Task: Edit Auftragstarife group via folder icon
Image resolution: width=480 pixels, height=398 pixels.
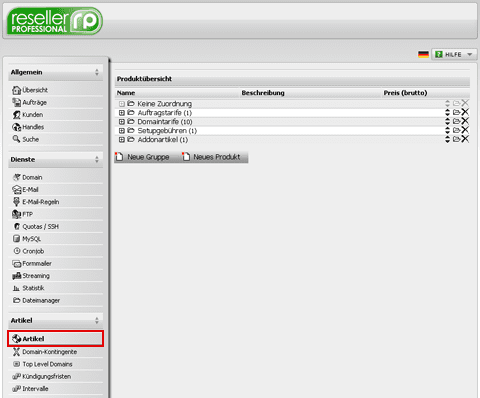Action: (456, 112)
